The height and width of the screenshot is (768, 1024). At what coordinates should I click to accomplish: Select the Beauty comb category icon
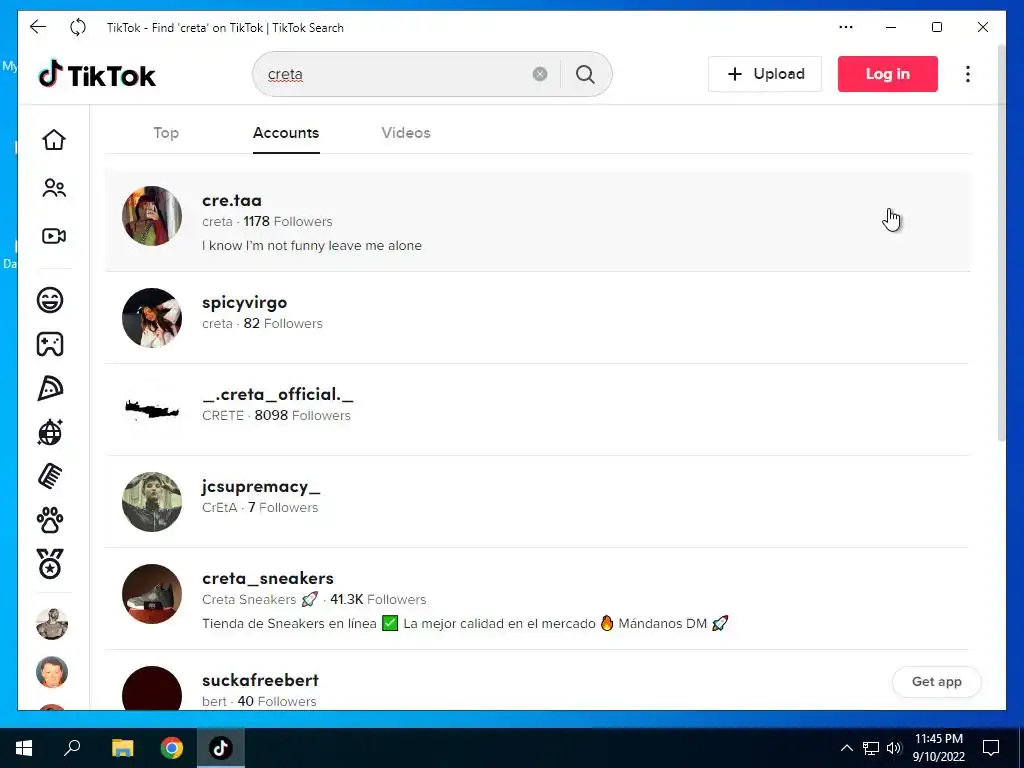coord(50,476)
